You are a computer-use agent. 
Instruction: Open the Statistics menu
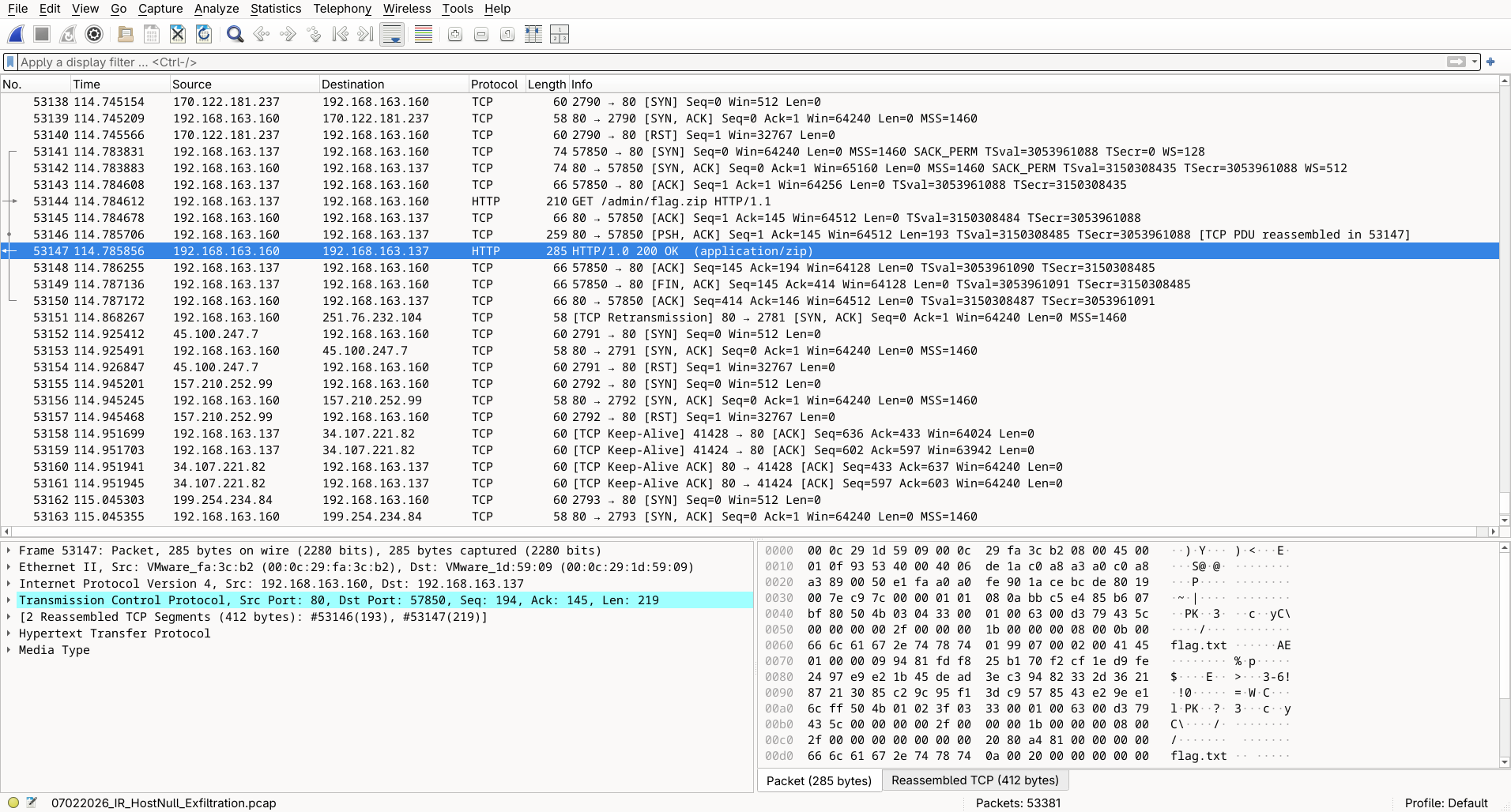[x=275, y=9]
